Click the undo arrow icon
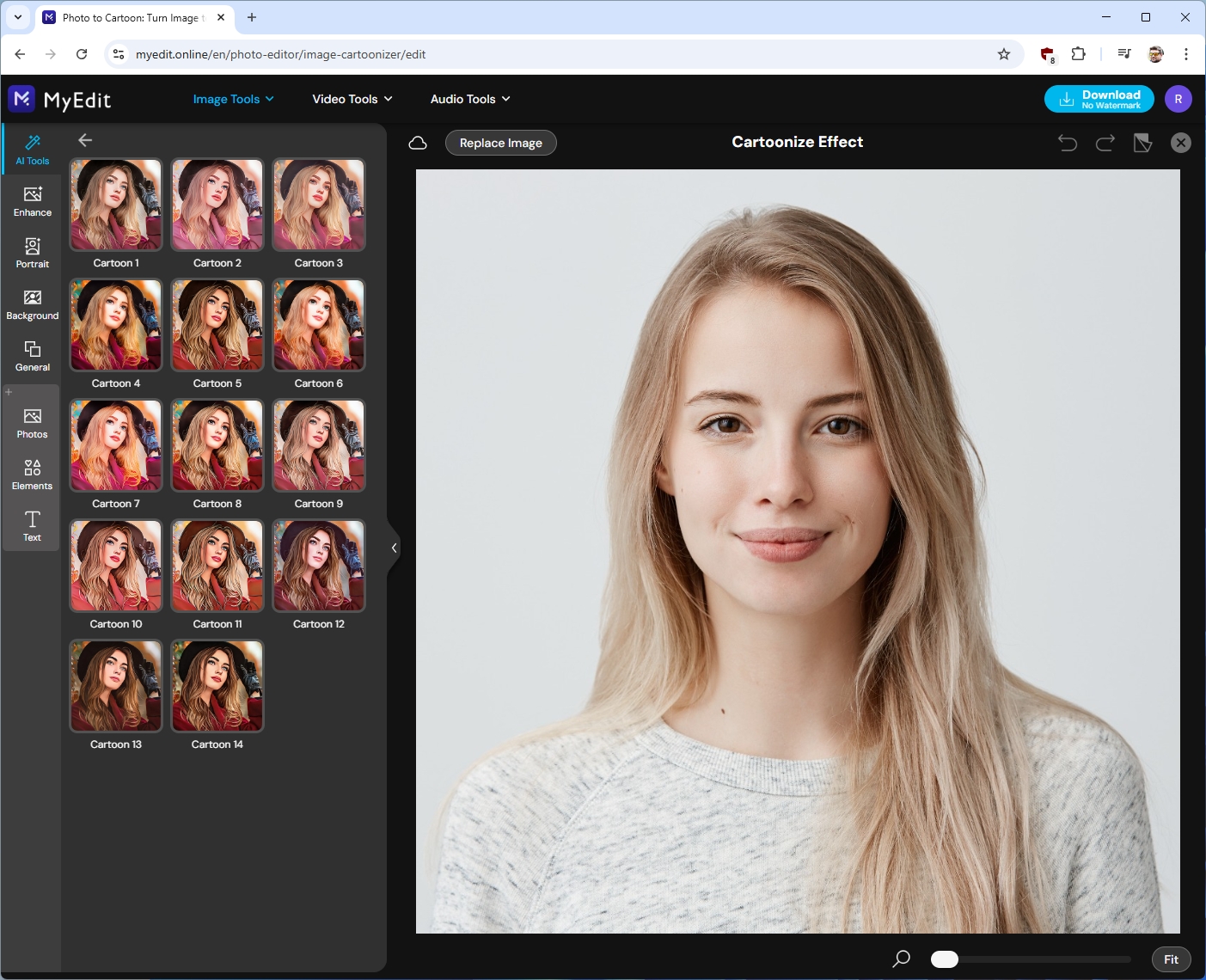1206x980 pixels. (x=1067, y=143)
